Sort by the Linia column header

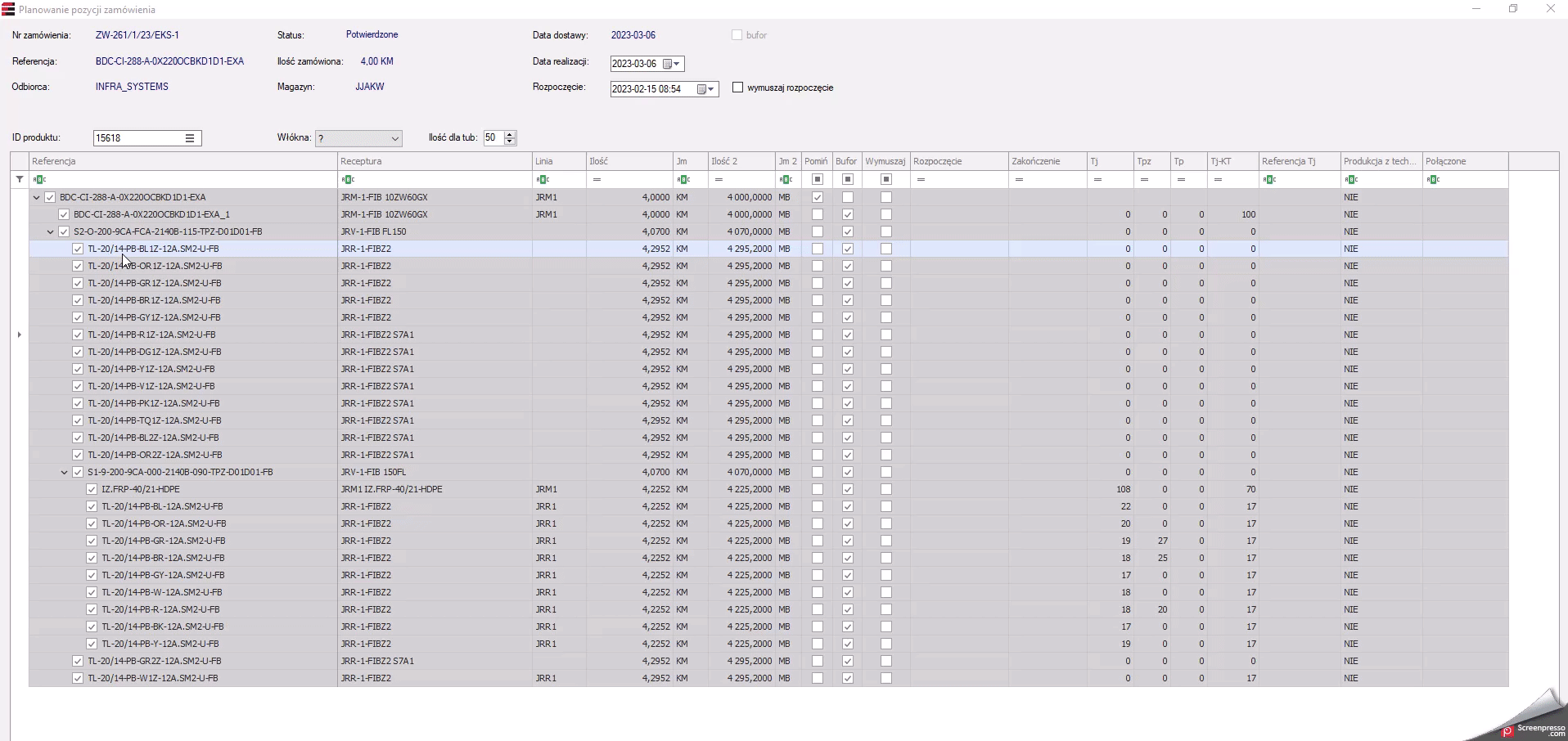tap(559, 161)
